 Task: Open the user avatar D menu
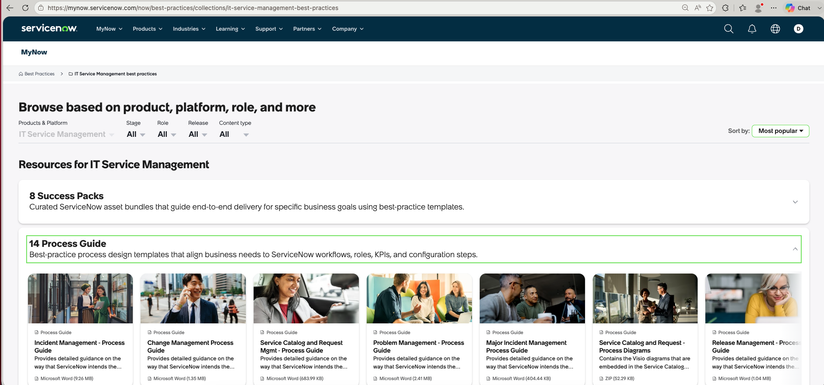(x=798, y=29)
